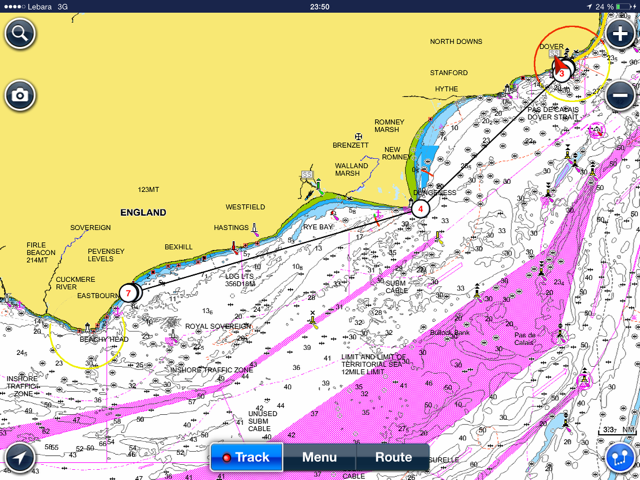Open the Menu tab

[319, 457]
